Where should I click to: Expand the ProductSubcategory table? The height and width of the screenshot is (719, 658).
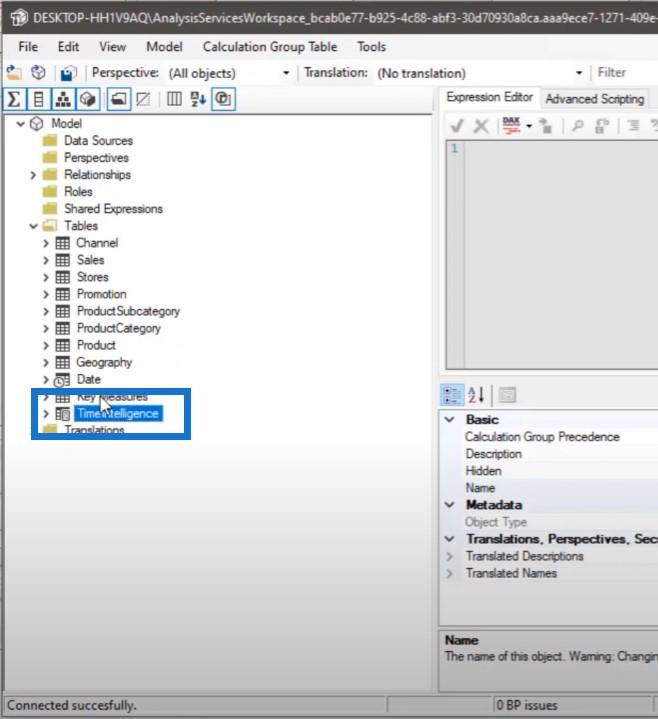(x=46, y=311)
